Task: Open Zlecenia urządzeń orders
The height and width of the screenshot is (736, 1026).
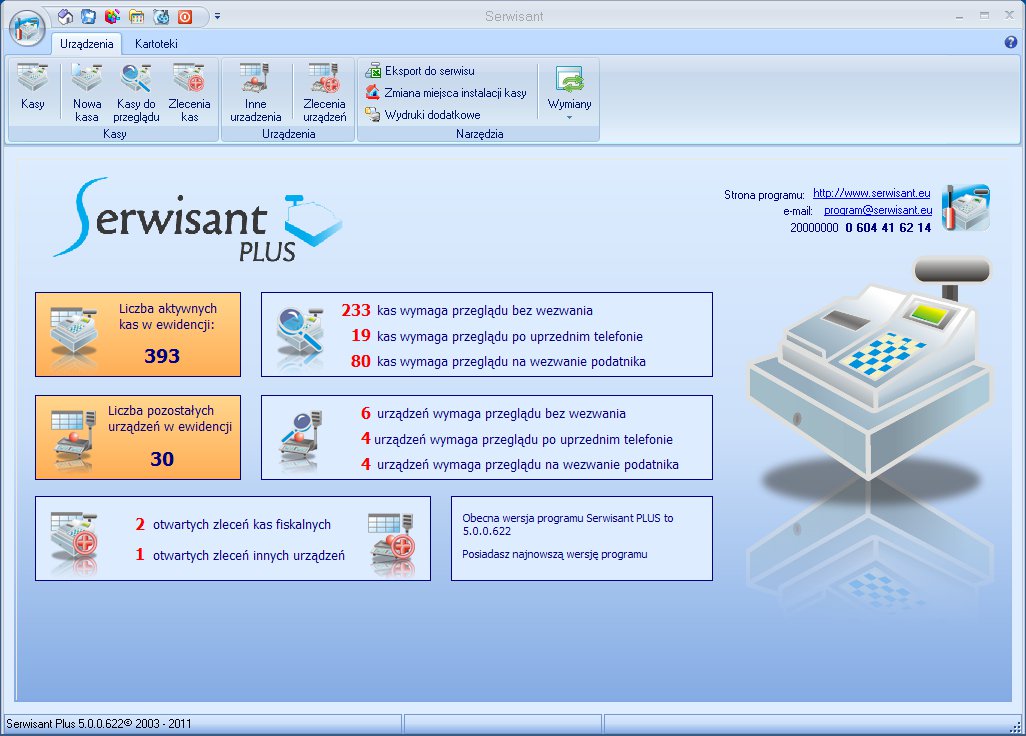Action: tap(325, 93)
